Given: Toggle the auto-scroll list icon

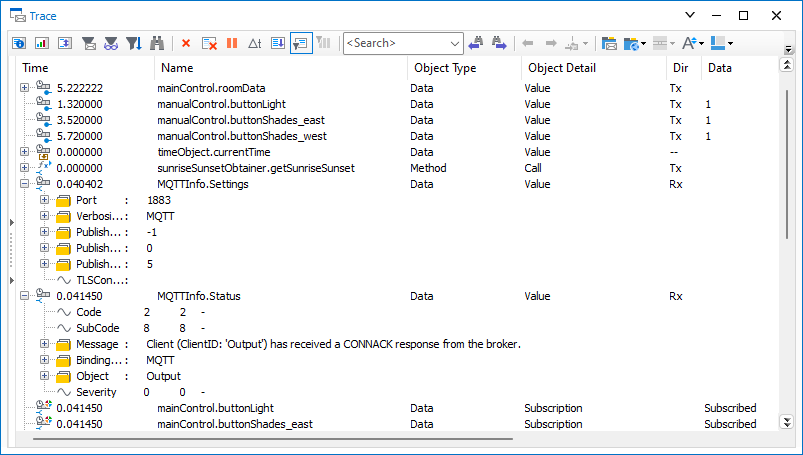Looking at the screenshot, I should (x=278, y=44).
